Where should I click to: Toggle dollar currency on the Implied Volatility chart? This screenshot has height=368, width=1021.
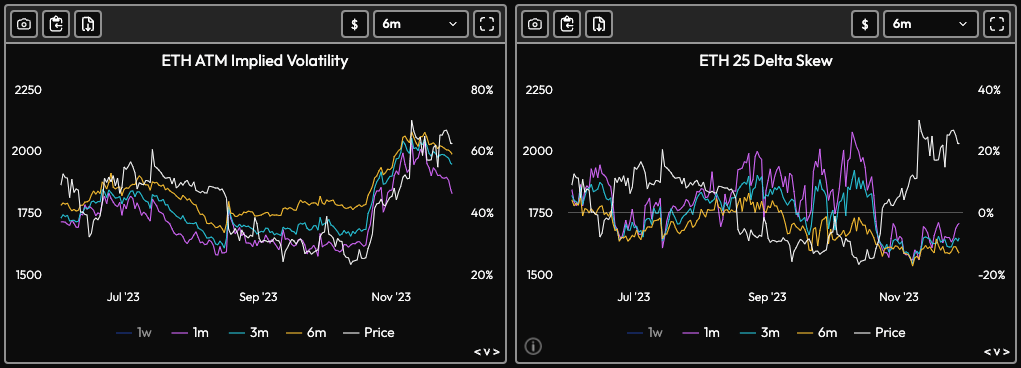[x=355, y=24]
